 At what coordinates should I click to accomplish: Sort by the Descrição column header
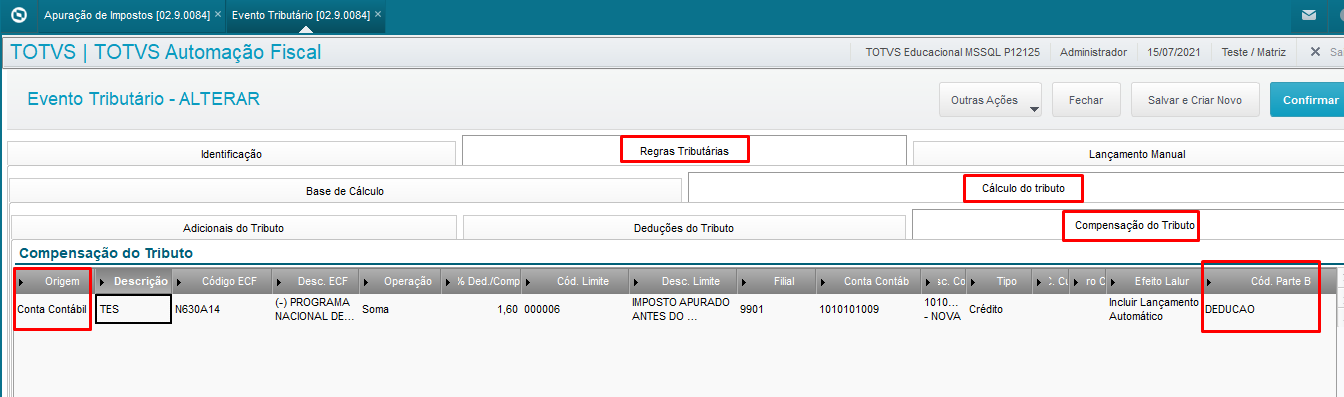coord(133,282)
